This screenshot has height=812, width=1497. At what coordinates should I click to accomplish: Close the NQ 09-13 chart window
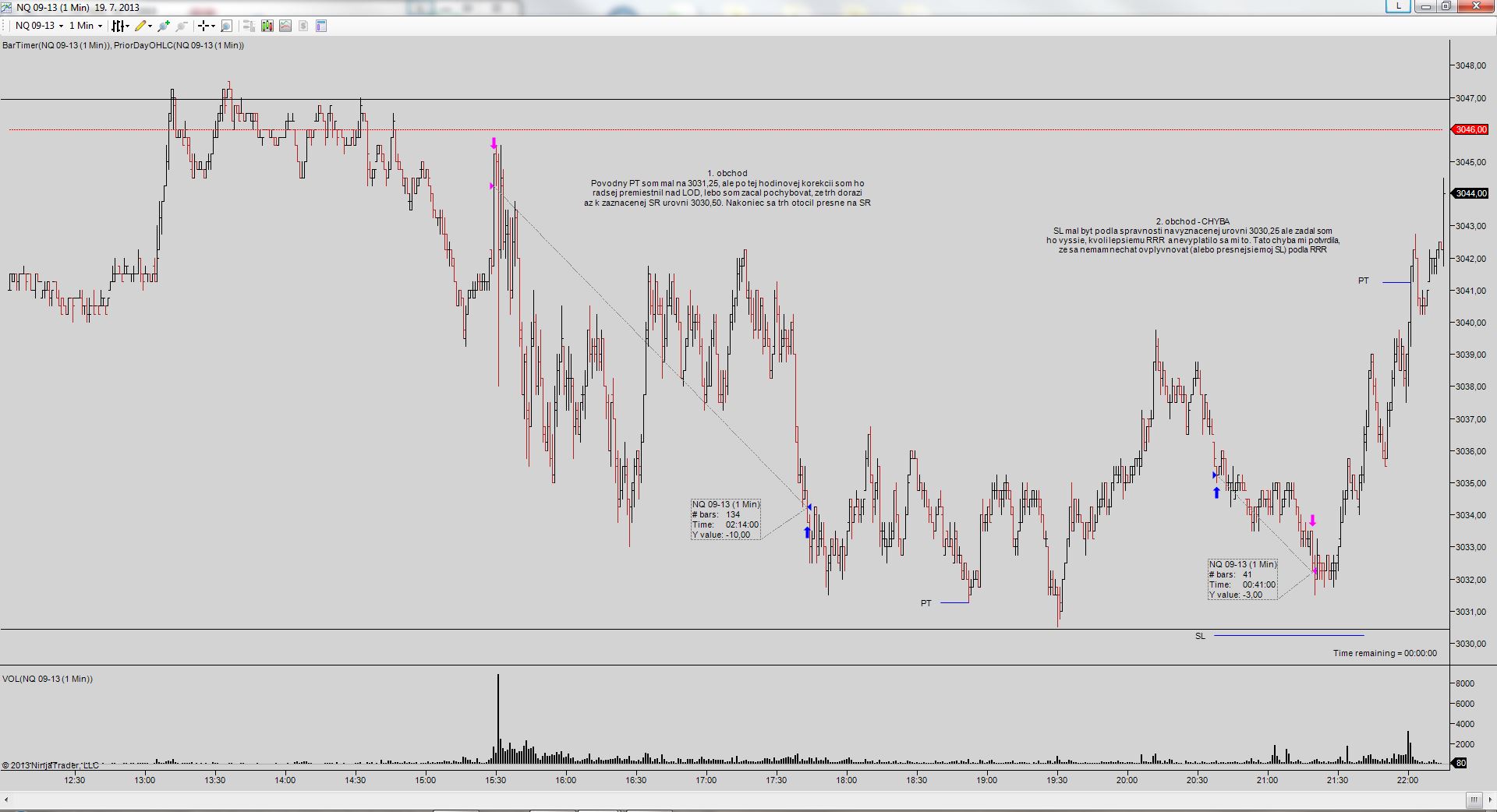[x=1476, y=6]
